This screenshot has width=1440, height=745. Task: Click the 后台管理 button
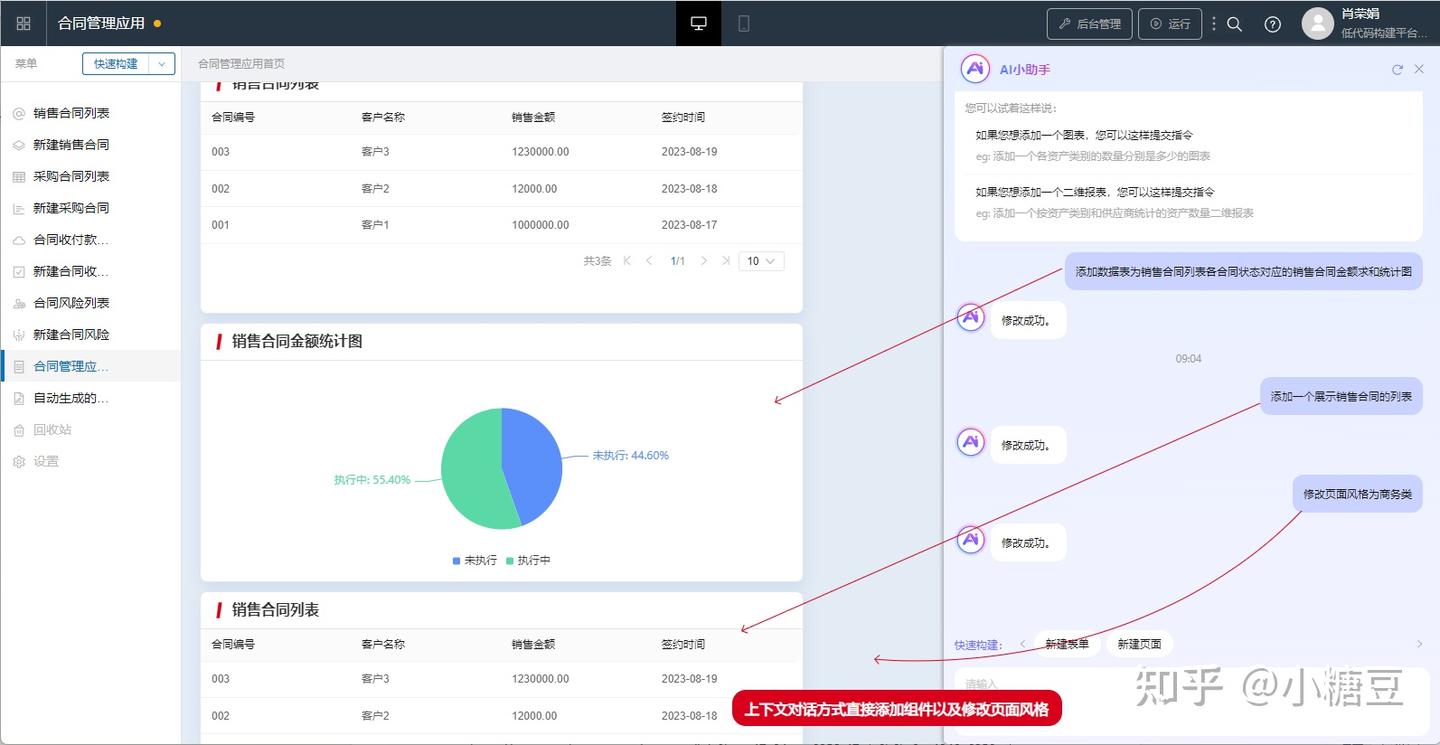(1089, 23)
